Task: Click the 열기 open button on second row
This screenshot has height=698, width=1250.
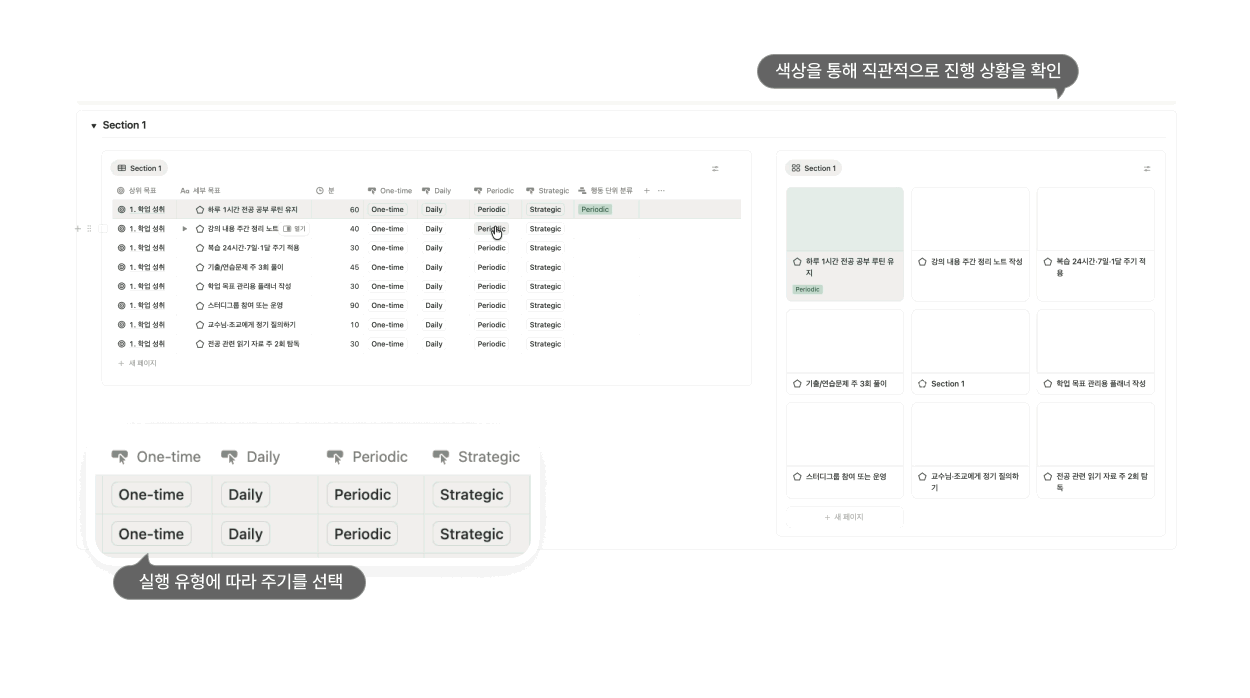Action: tap(295, 229)
